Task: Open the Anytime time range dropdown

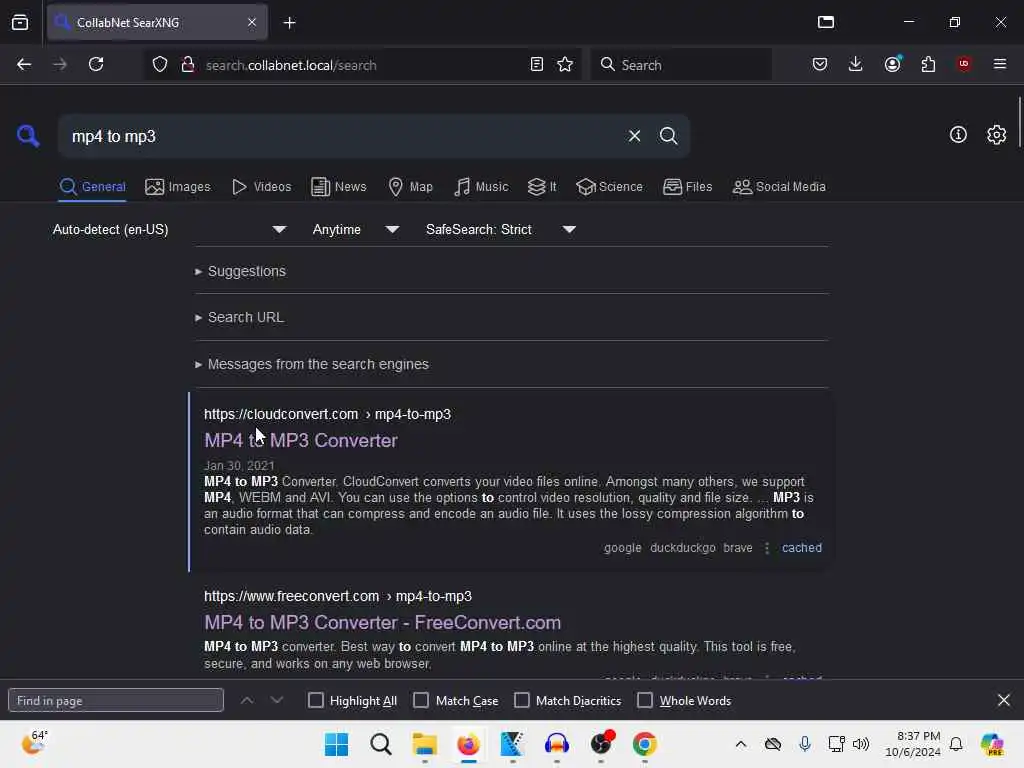Action: (355, 229)
